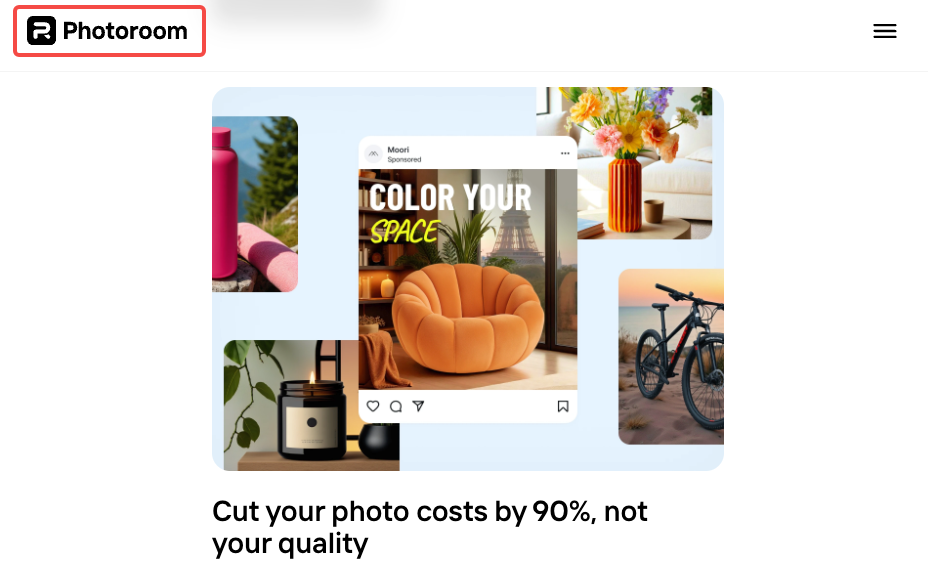Click the Moori account name
The image size is (928, 566).
pos(398,150)
